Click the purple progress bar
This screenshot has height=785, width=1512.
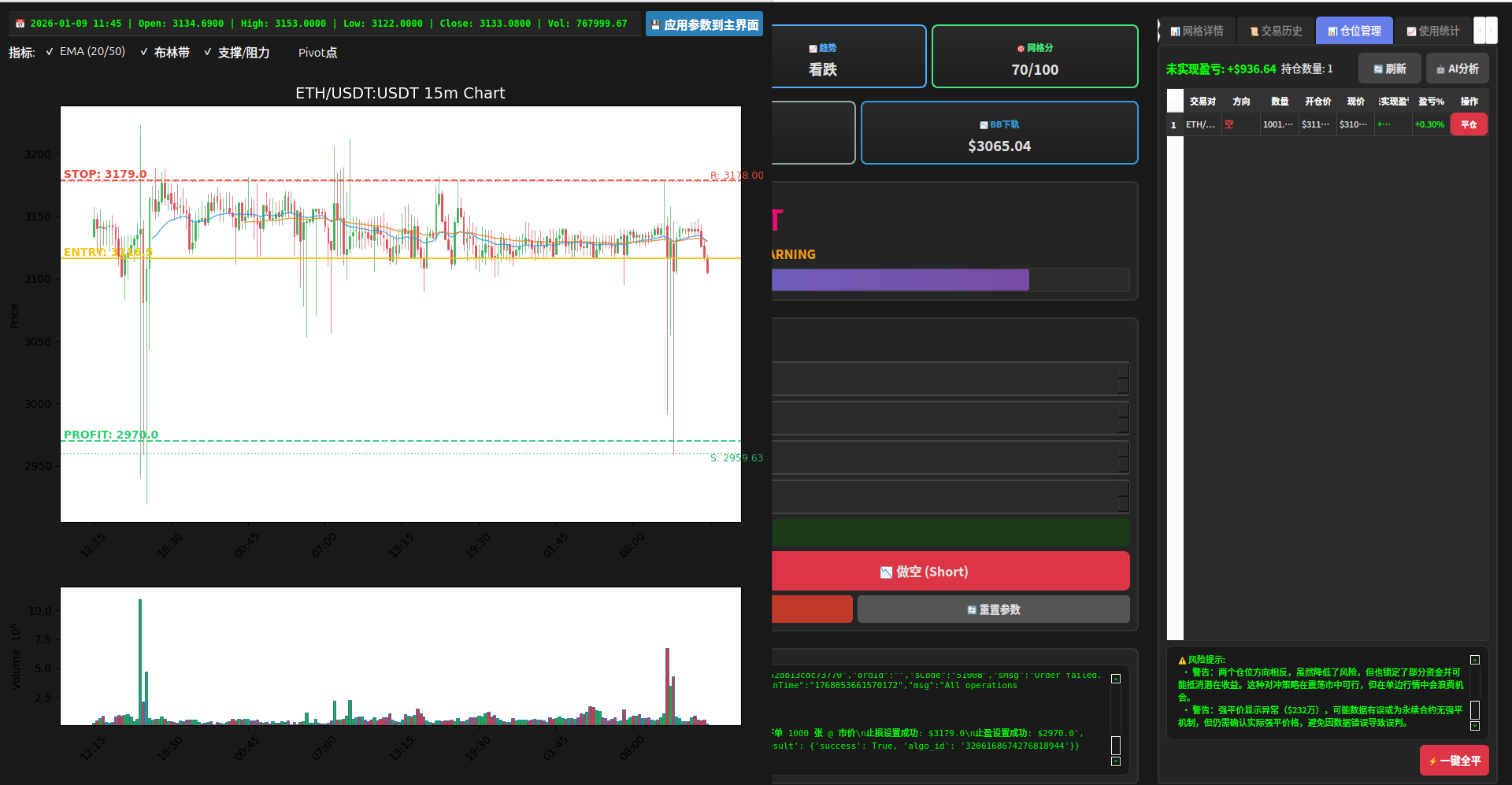click(900, 280)
